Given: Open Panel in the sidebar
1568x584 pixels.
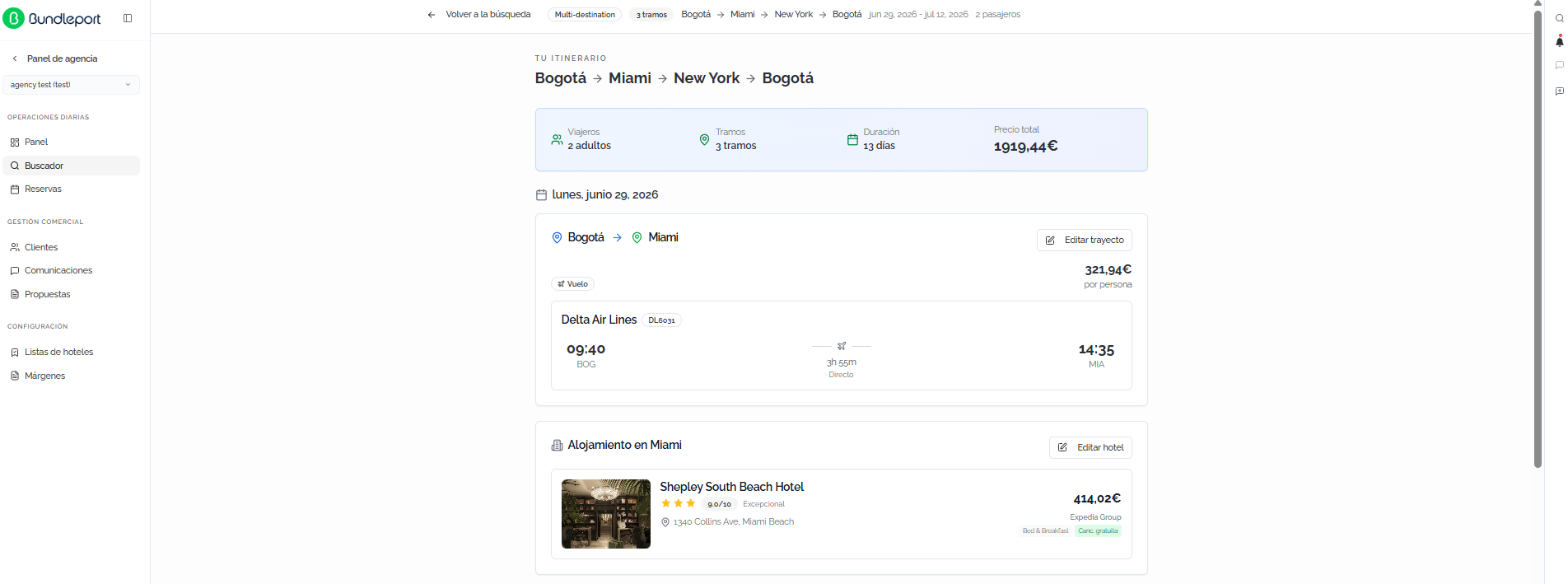Looking at the screenshot, I should point(71,142).
